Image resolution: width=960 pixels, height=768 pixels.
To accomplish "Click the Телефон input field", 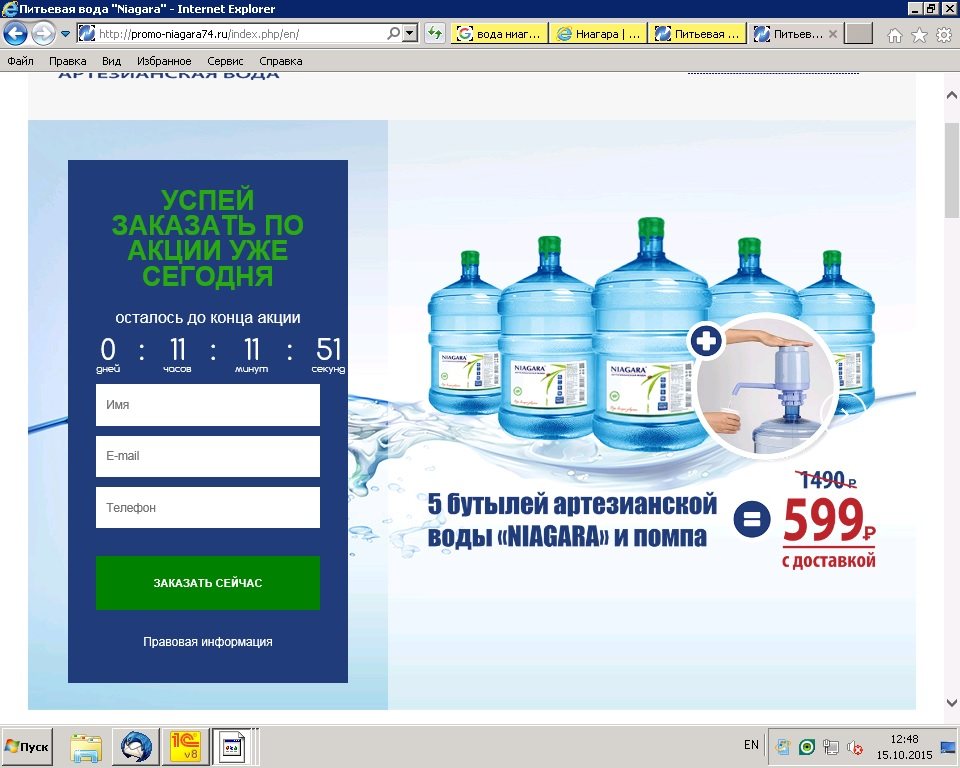I will pyautogui.click(x=208, y=507).
